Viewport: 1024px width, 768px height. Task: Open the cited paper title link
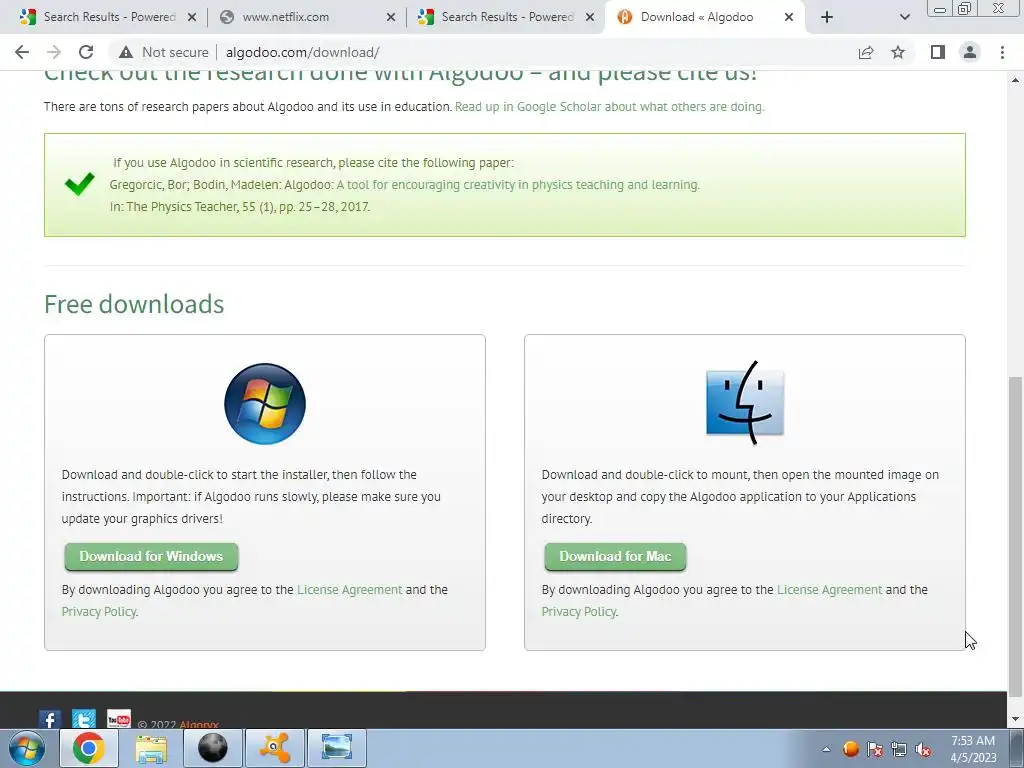pyautogui.click(x=518, y=185)
